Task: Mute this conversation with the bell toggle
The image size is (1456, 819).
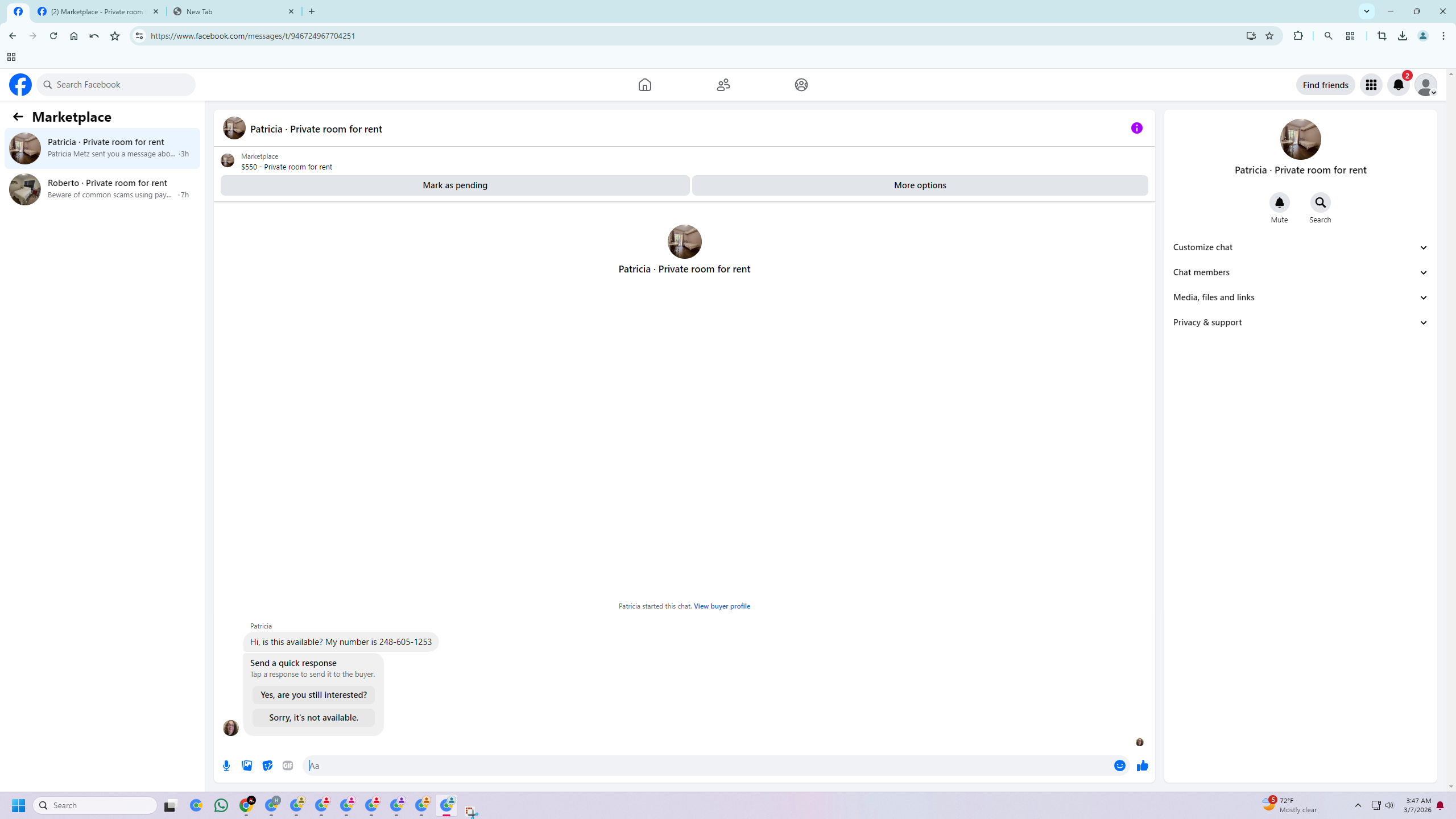Action: click(1279, 202)
